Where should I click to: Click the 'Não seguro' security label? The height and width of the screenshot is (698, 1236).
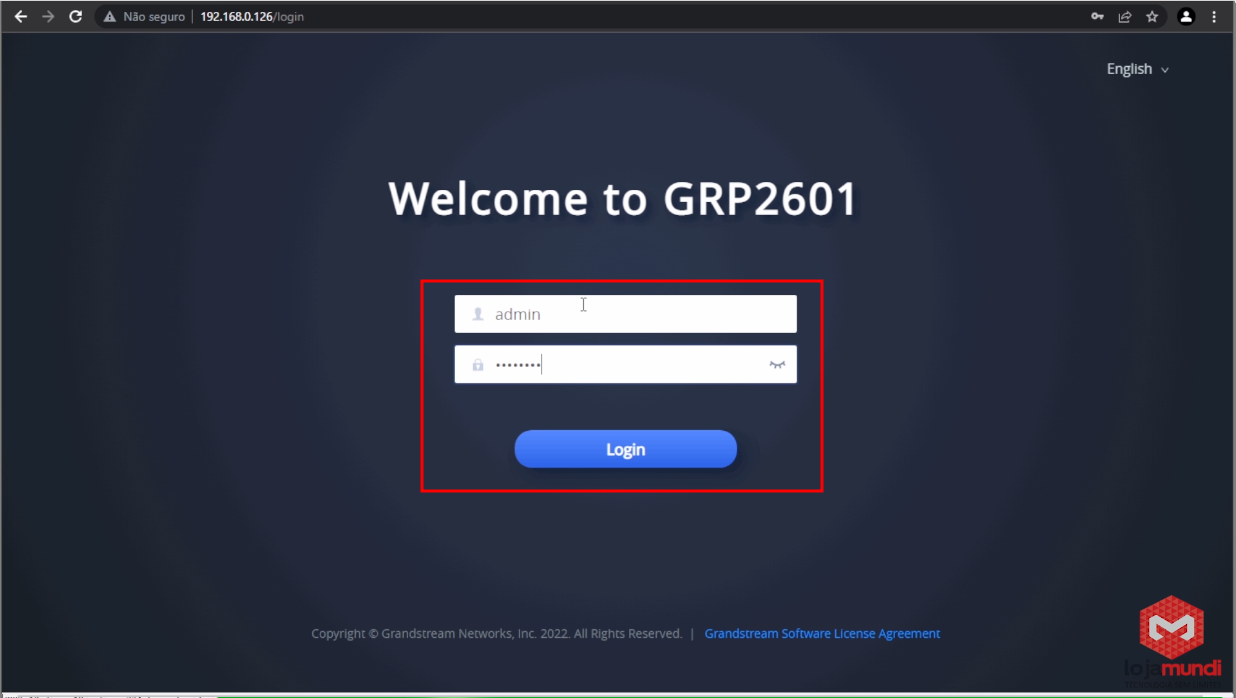(153, 17)
